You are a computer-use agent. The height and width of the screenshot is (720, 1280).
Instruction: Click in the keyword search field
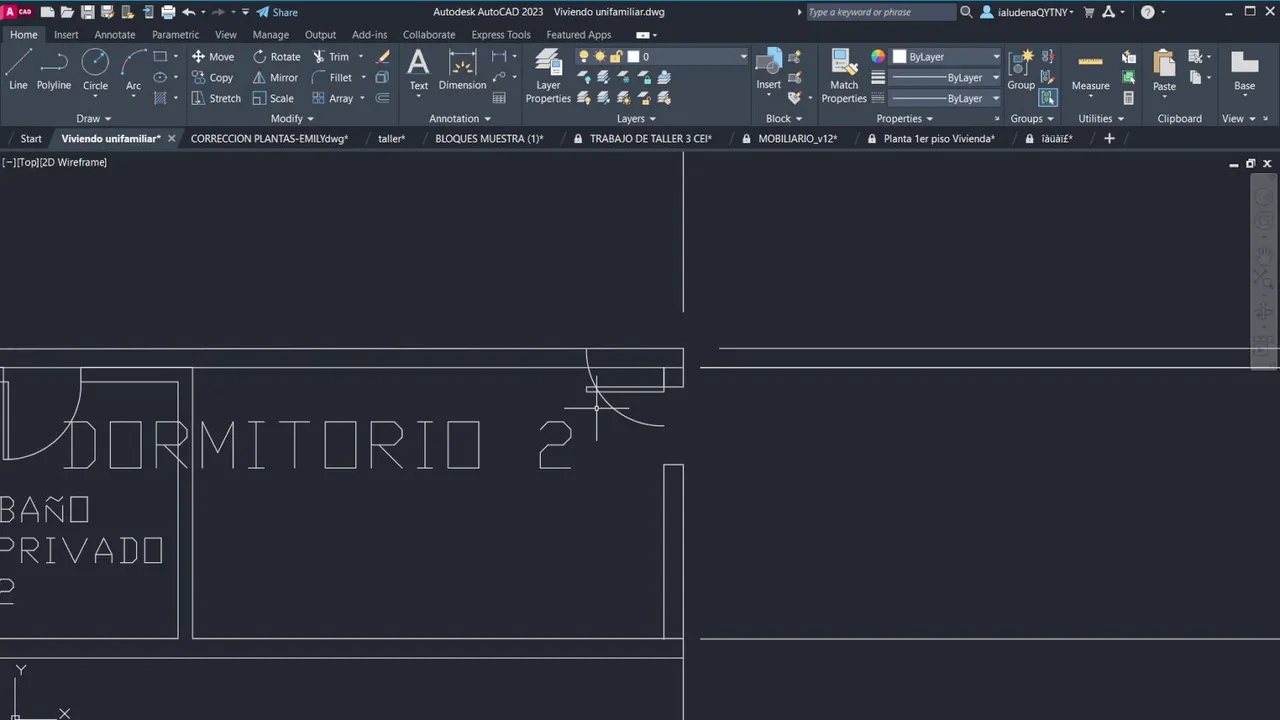click(879, 12)
